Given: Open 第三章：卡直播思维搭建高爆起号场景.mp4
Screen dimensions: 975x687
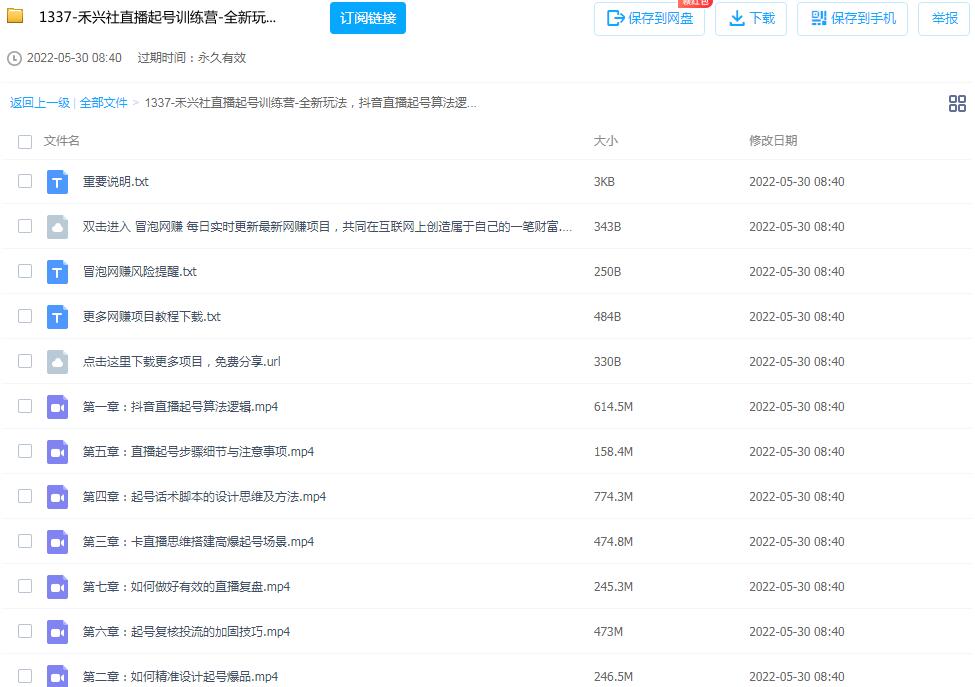Looking at the screenshot, I should (x=198, y=542).
